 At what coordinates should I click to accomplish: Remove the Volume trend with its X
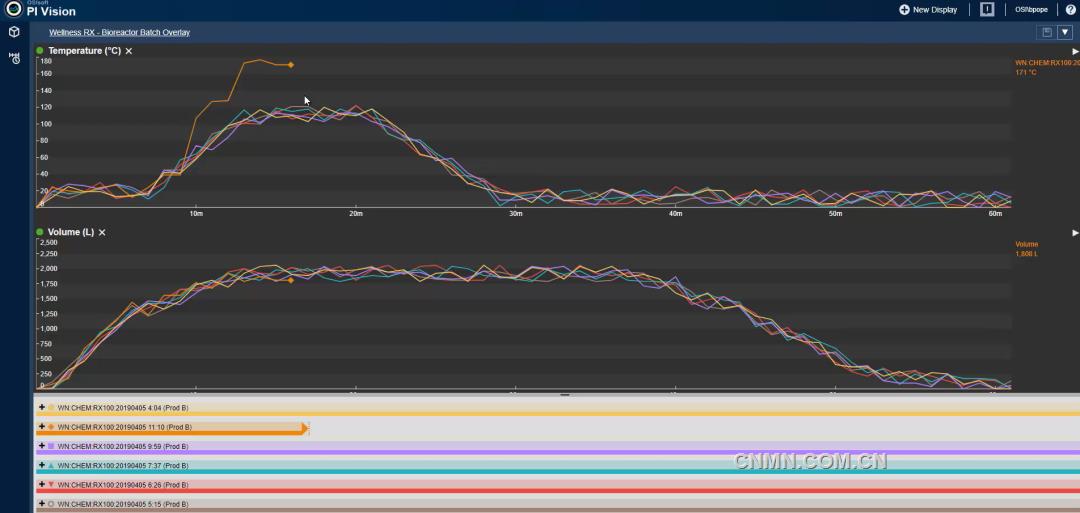tap(102, 233)
